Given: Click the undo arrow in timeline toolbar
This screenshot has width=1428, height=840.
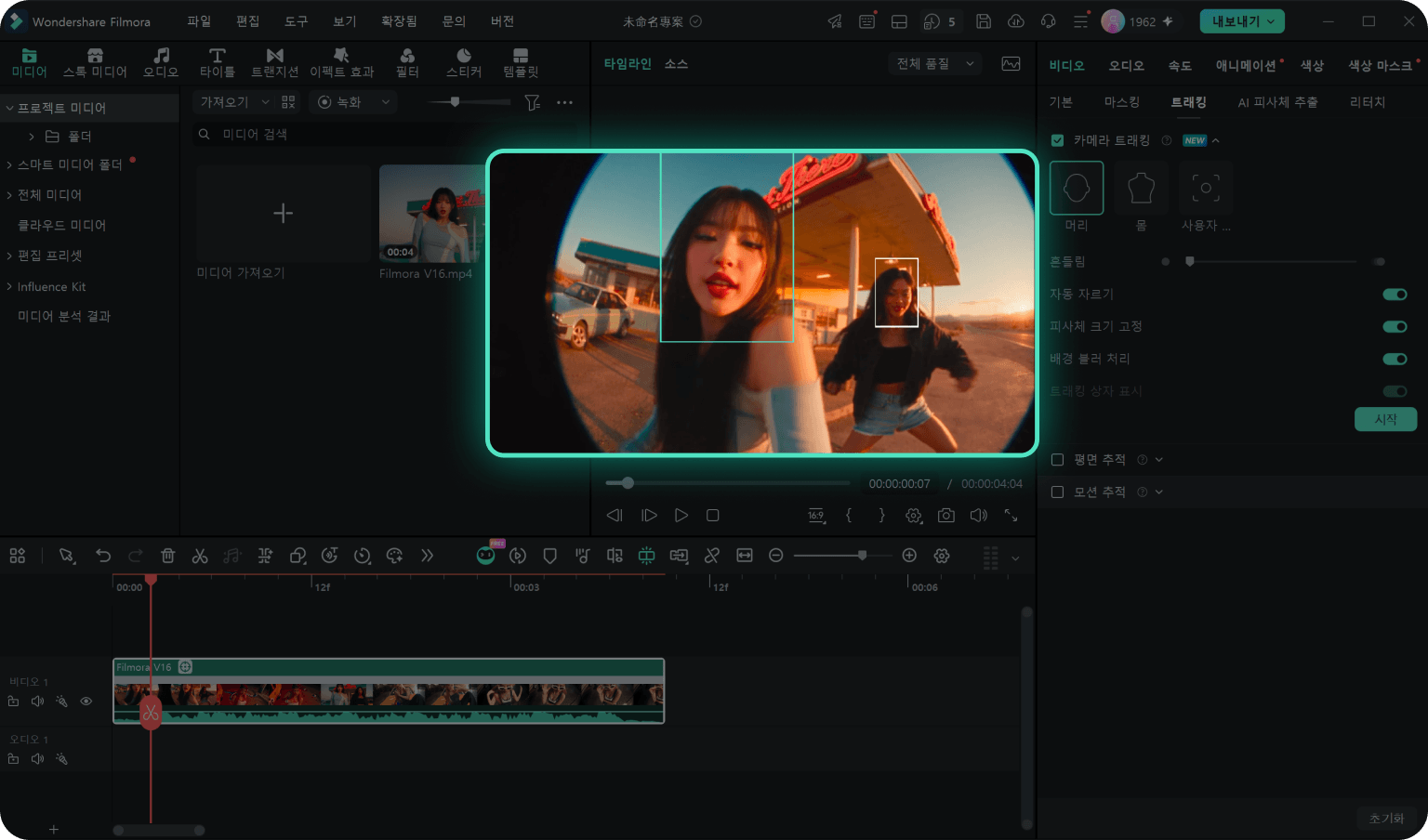Looking at the screenshot, I should tap(103, 556).
